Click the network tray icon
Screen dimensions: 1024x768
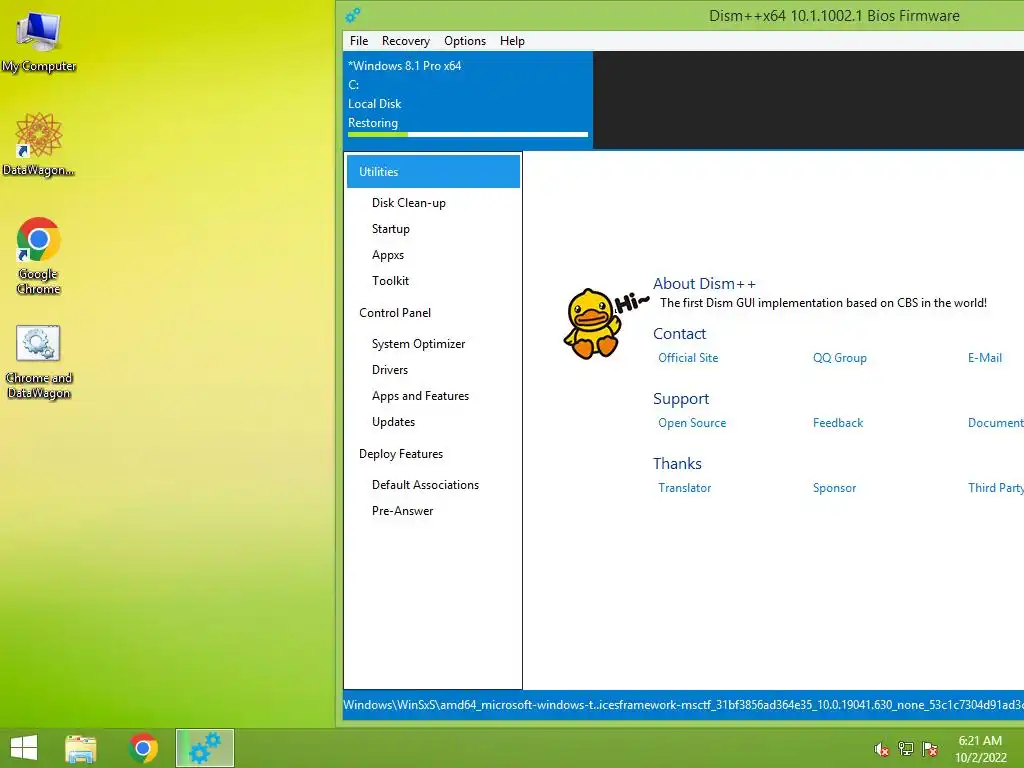coord(906,749)
